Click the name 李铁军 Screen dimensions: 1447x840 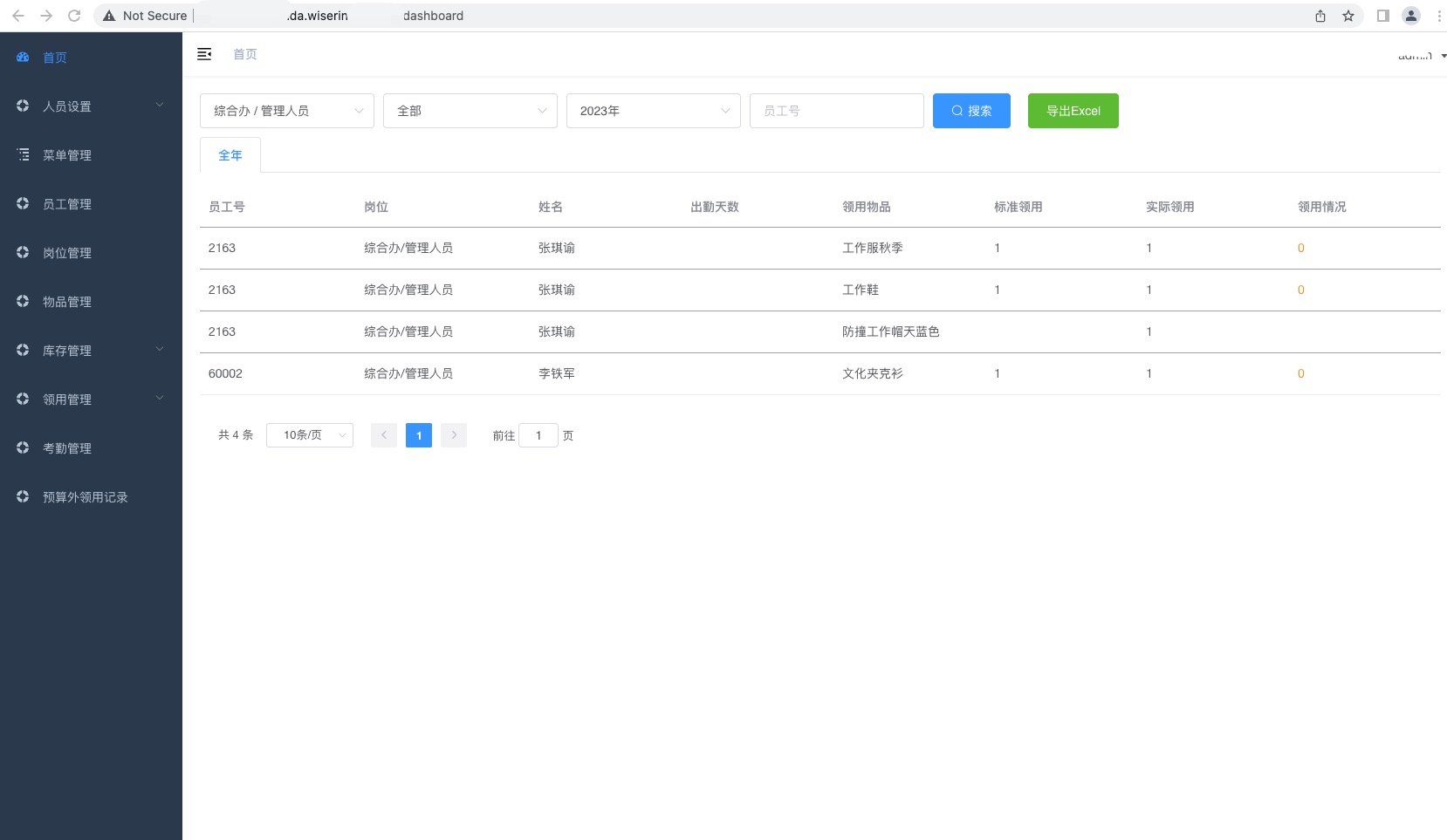click(557, 373)
